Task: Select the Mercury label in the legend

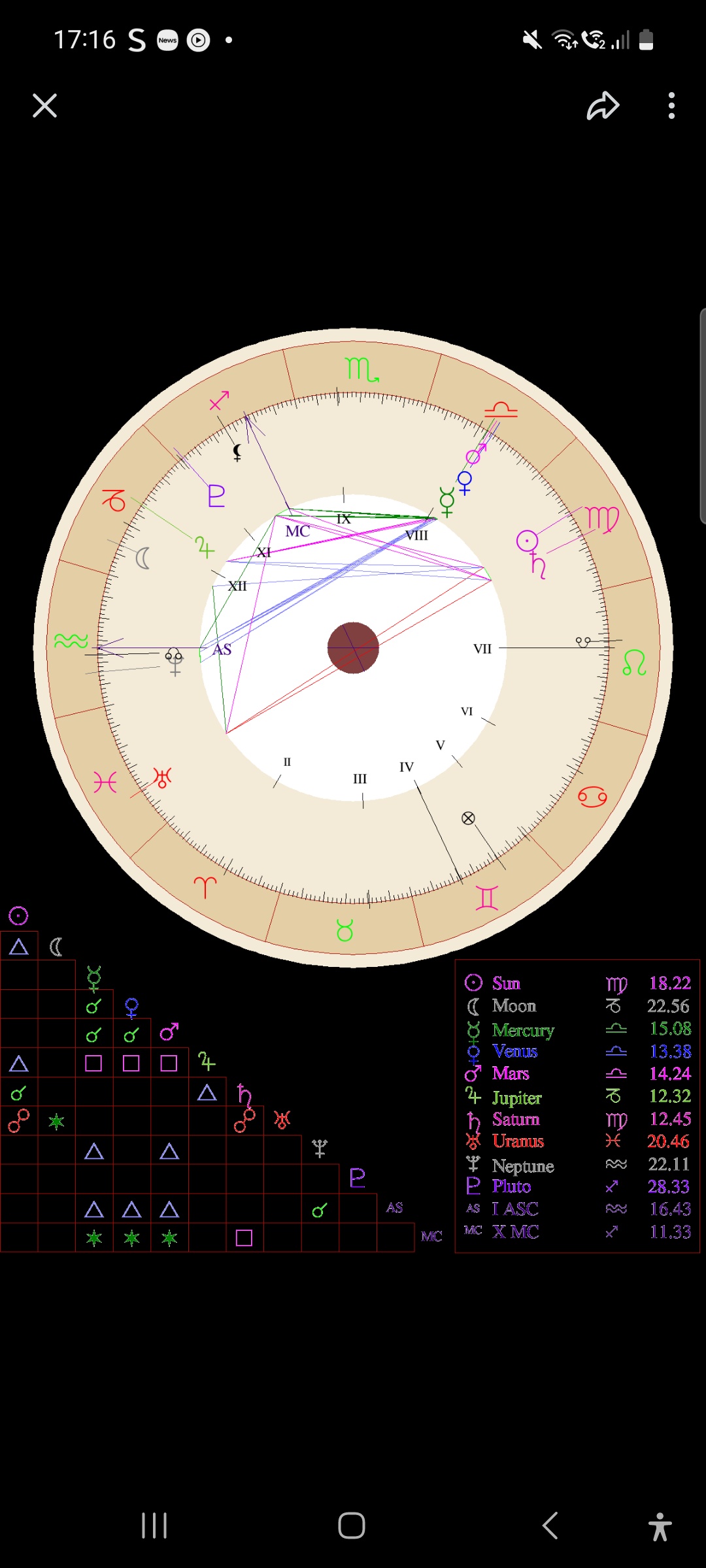Action: [523, 1030]
